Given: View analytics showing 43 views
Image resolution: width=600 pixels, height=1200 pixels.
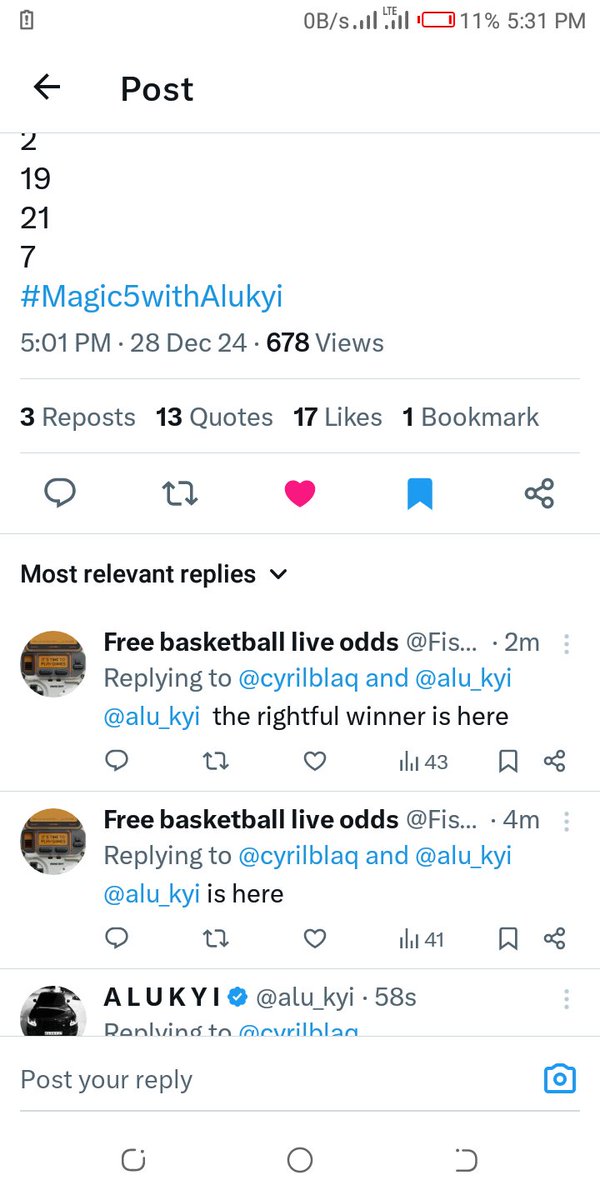Looking at the screenshot, I should click(423, 762).
